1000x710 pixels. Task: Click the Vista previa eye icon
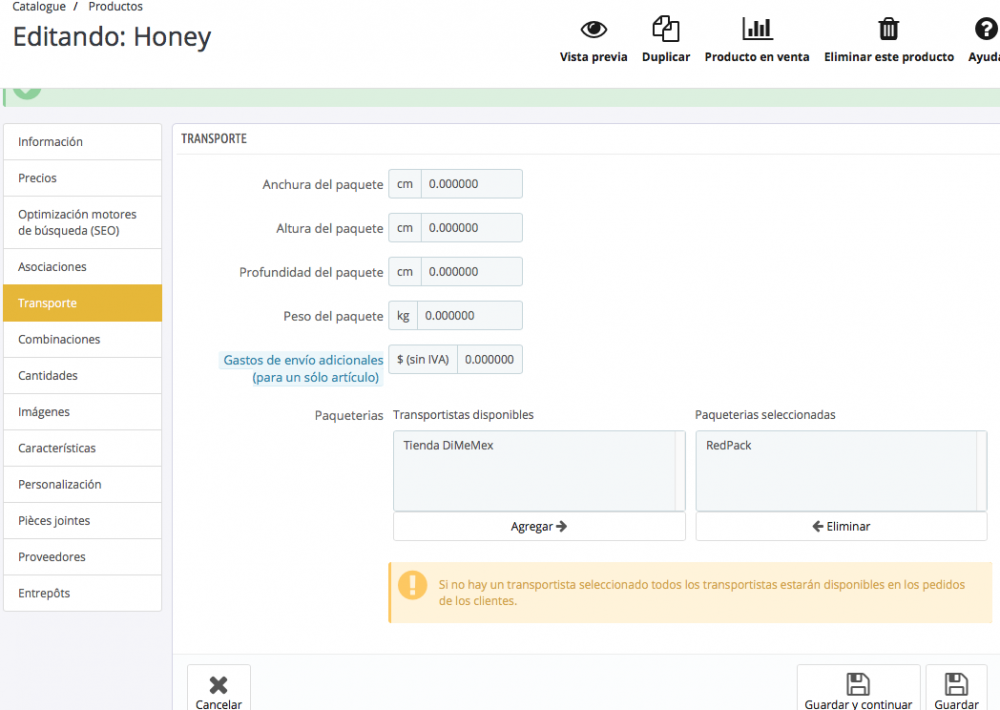(594, 29)
